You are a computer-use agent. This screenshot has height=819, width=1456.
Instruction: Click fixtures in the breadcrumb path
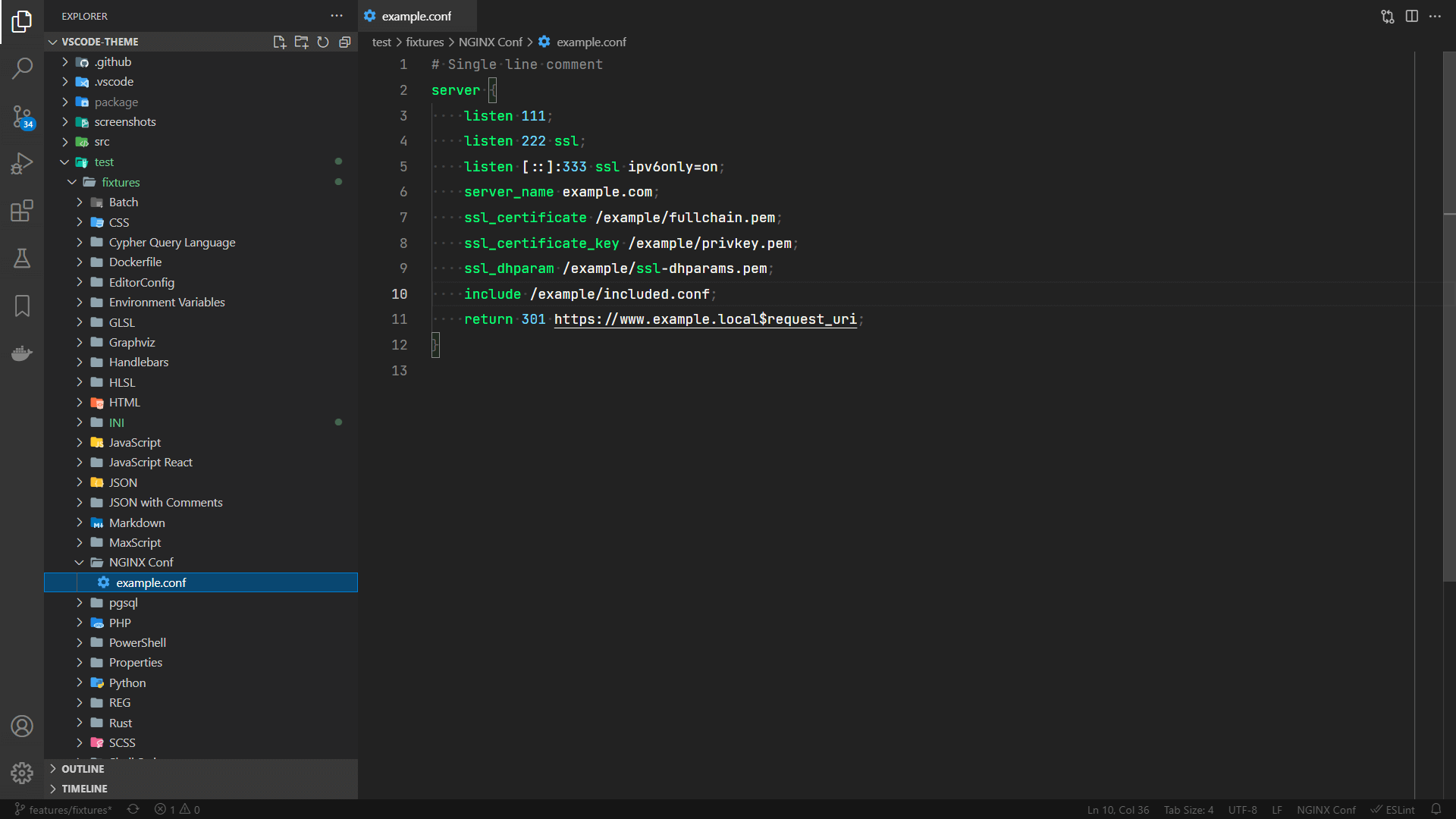[x=424, y=42]
